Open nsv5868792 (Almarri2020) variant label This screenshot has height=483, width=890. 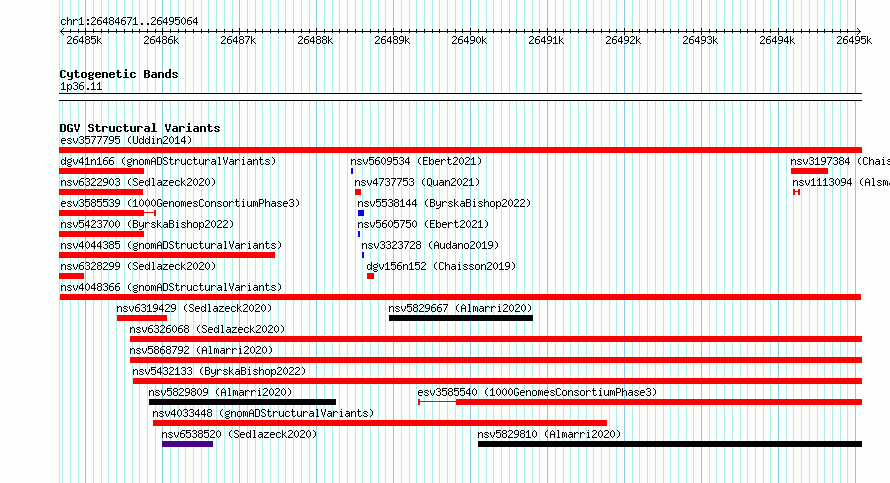pos(201,350)
